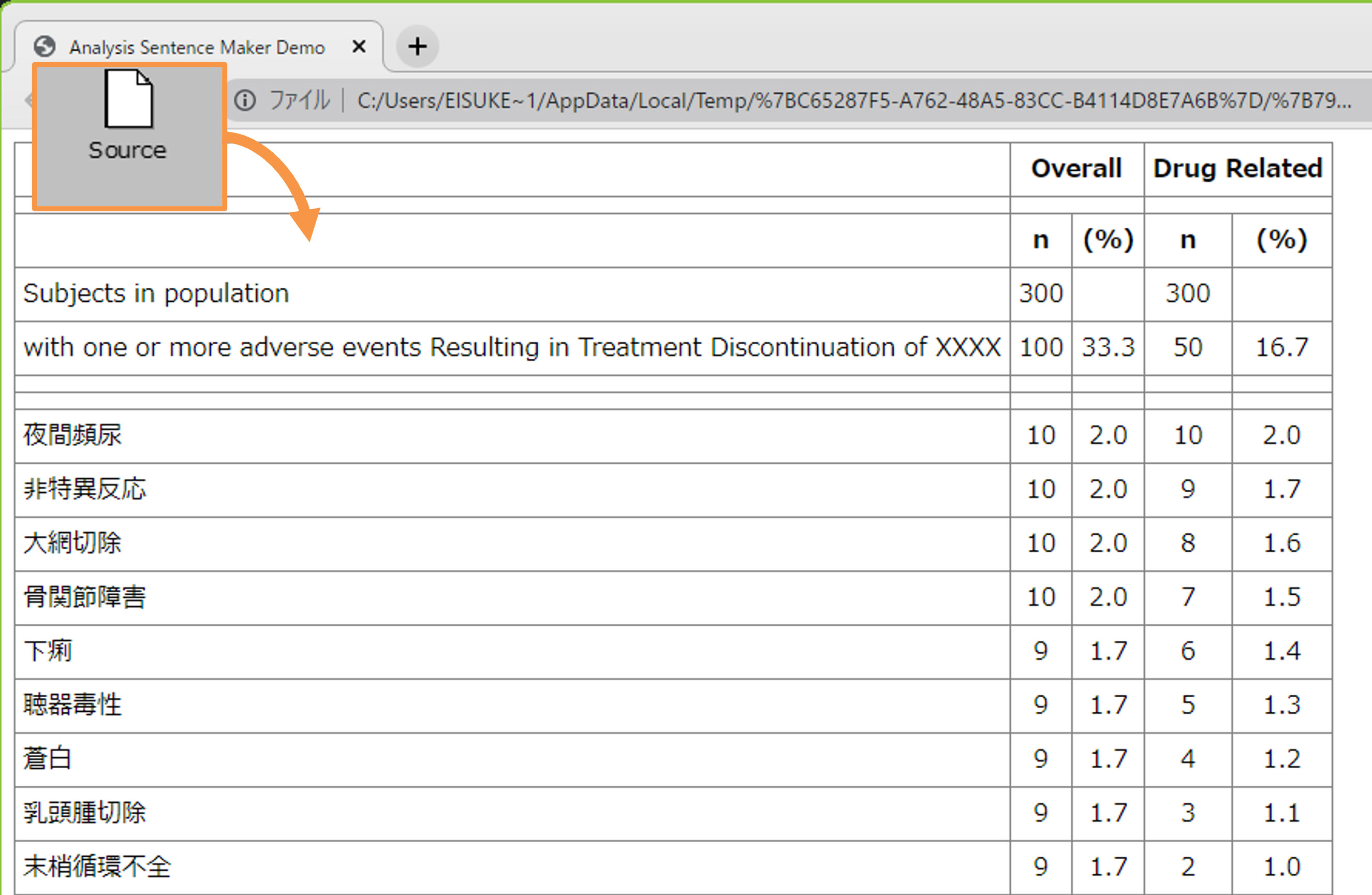1372x895 pixels.
Task: Click the 乳頭腫切除 row label
Action: (85, 813)
